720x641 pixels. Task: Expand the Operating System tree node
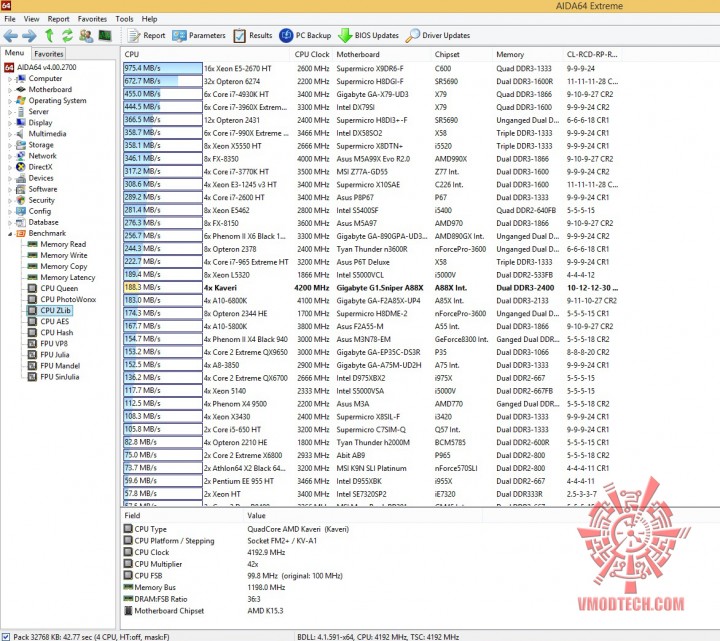click(10, 101)
